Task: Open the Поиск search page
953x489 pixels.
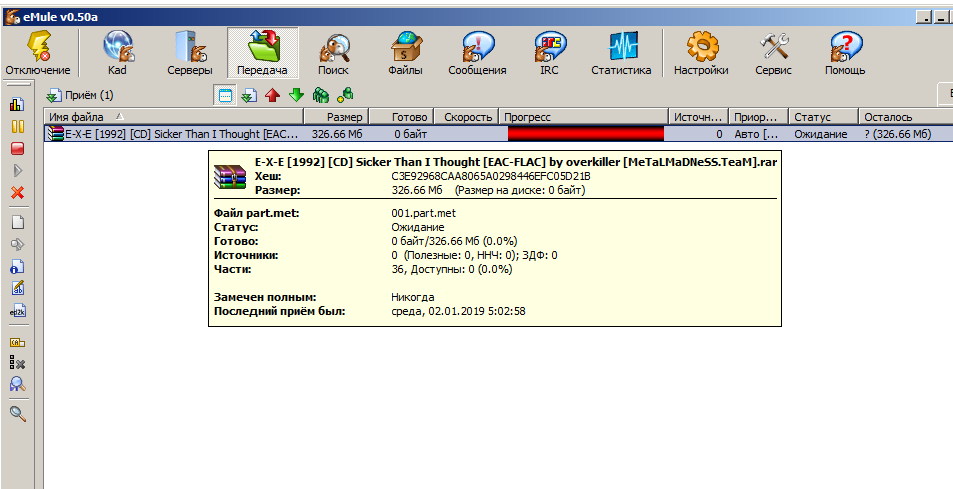Action: pos(334,54)
